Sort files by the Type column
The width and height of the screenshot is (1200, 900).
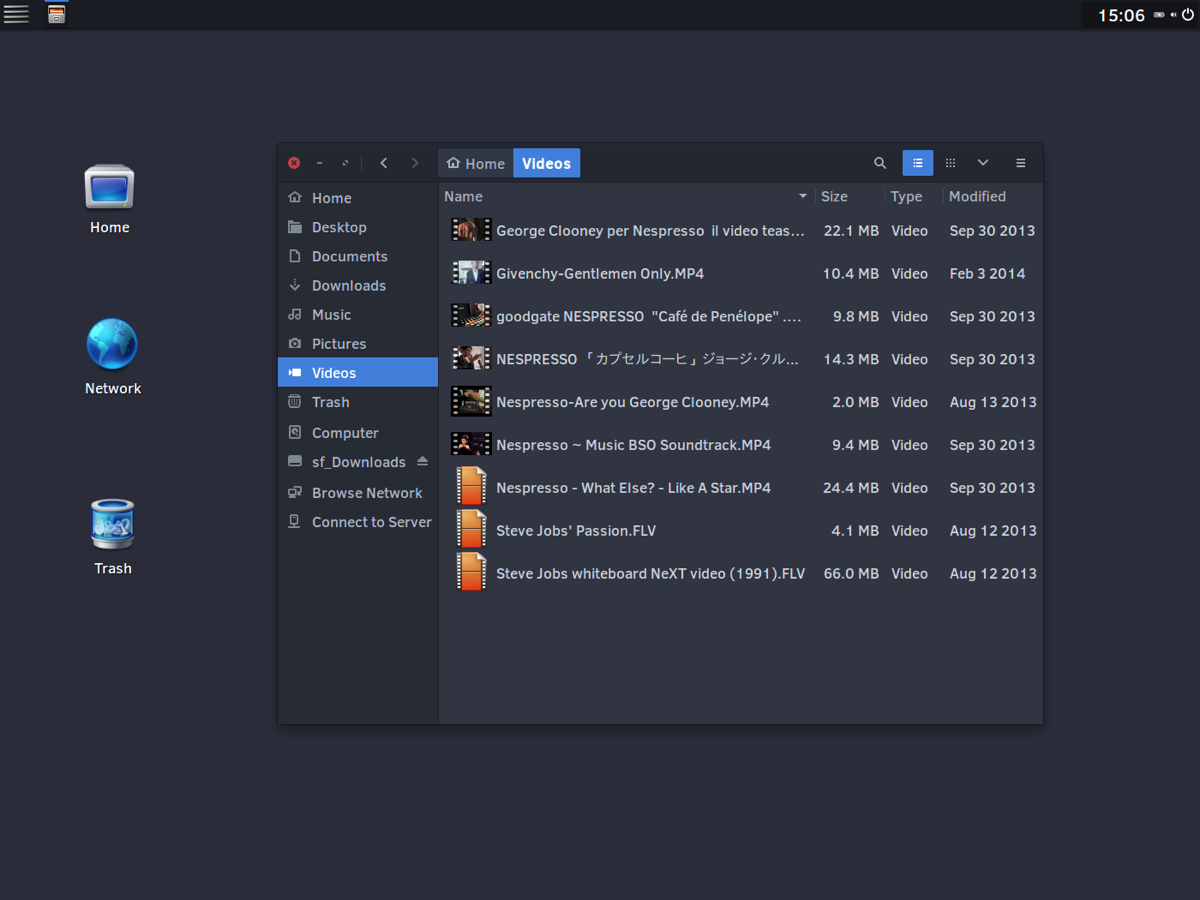pyautogui.click(x=914, y=197)
